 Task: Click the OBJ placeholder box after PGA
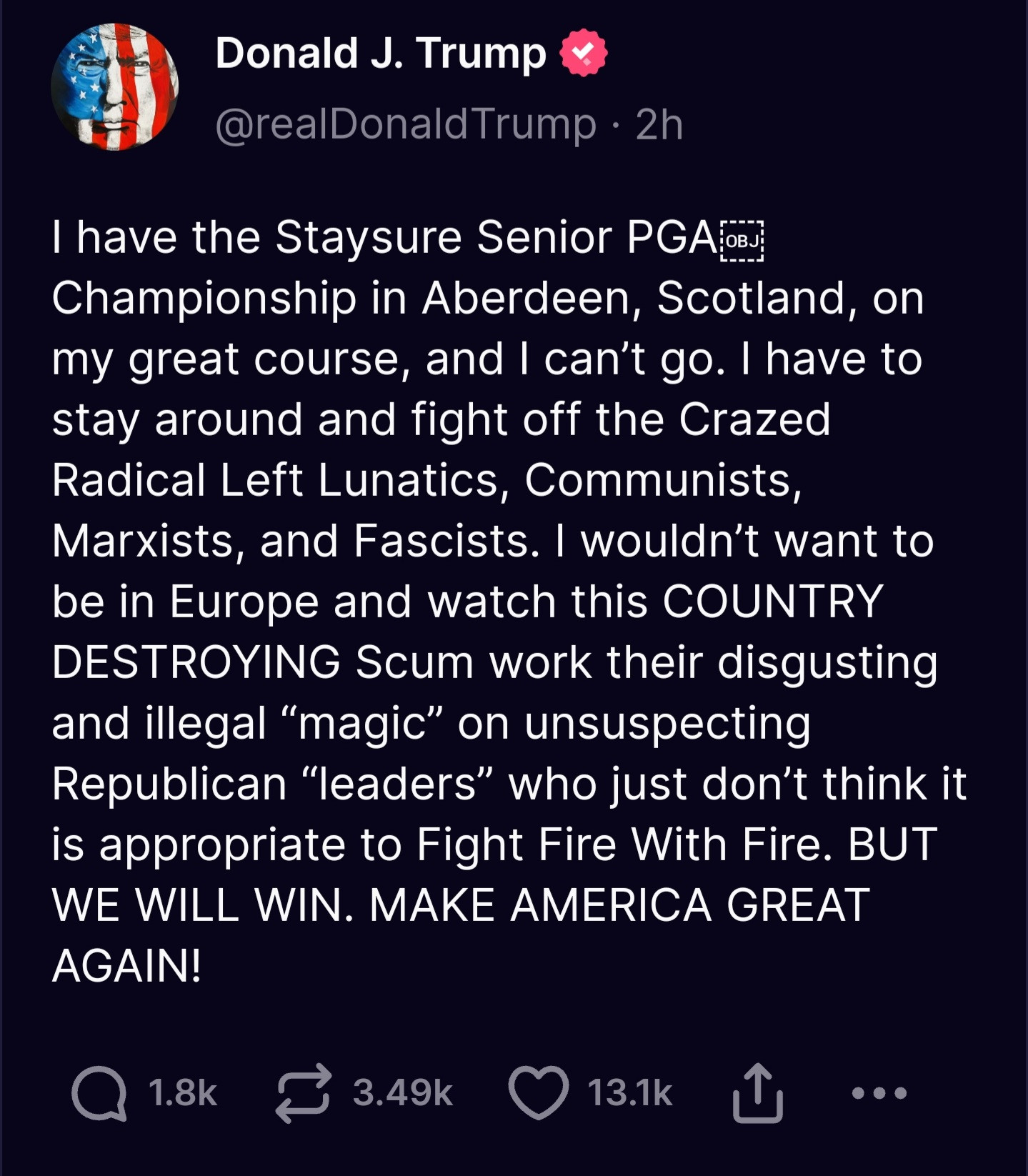click(x=742, y=241)
